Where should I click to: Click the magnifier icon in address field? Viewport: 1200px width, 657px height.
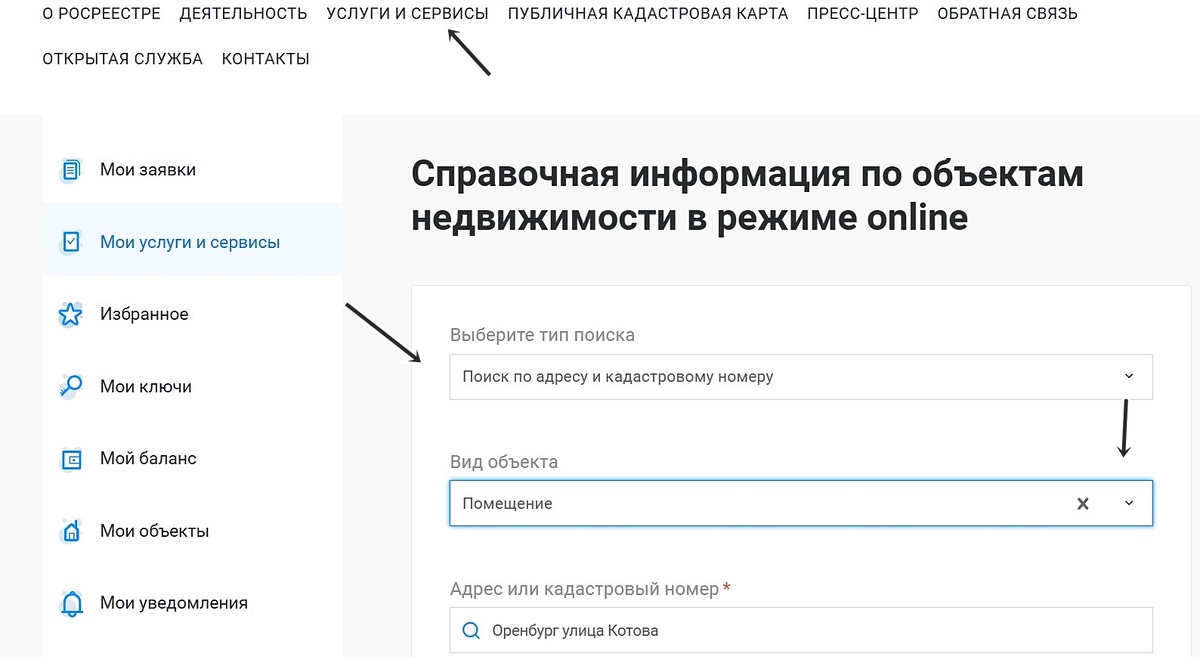tap(470, 630)
